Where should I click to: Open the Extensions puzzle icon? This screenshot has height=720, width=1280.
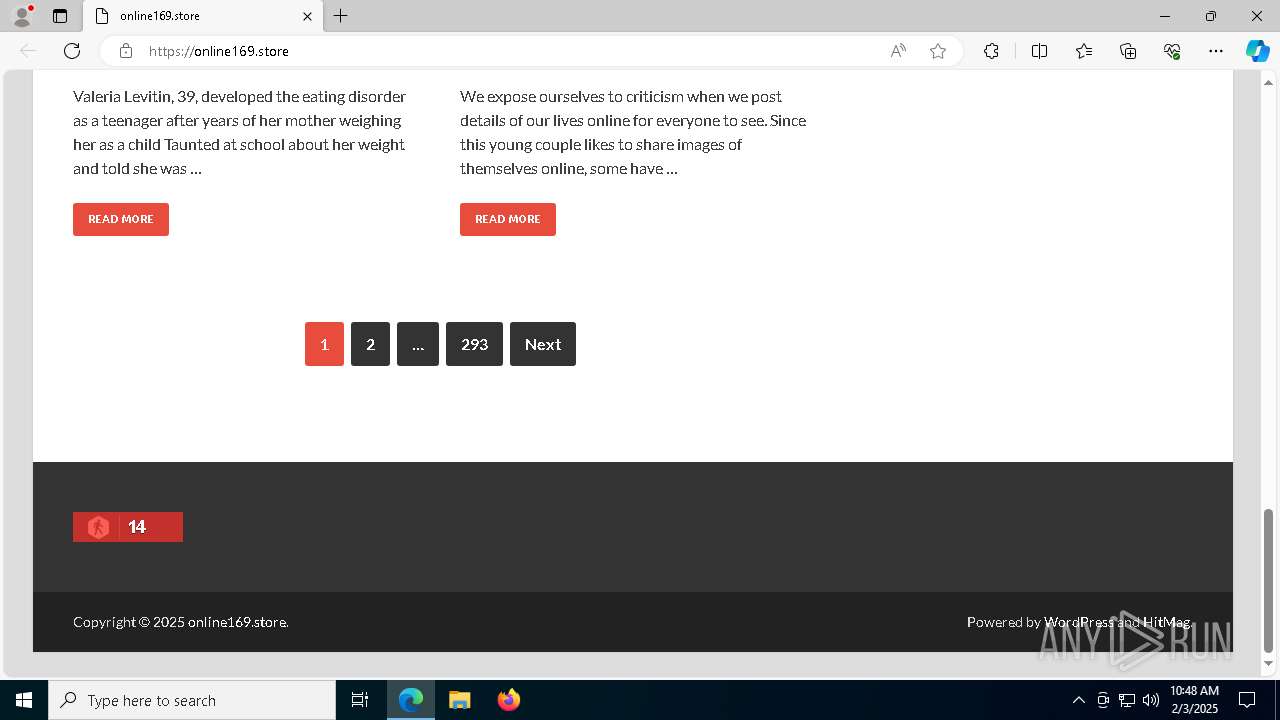991,51
